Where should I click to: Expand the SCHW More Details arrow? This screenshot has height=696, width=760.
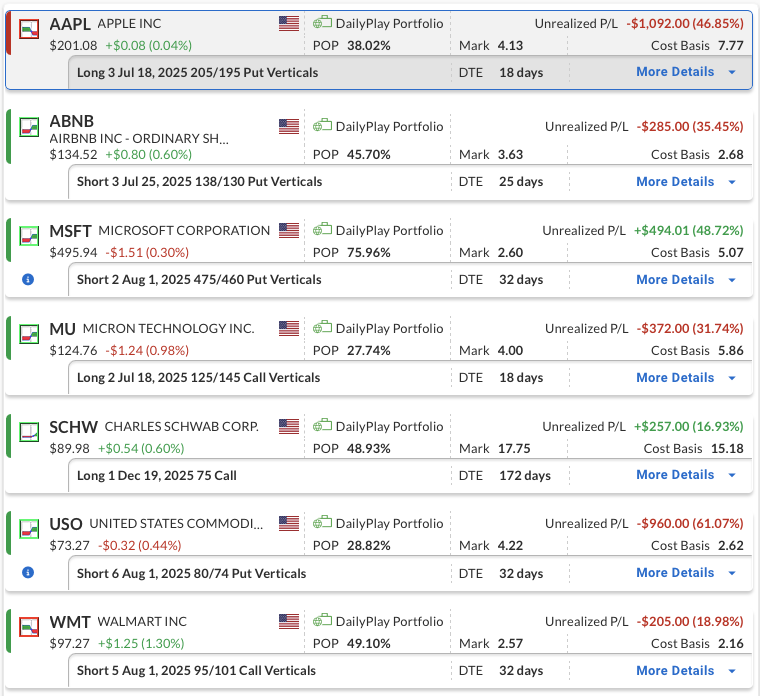pyautogui.click(x=732, y=475)
